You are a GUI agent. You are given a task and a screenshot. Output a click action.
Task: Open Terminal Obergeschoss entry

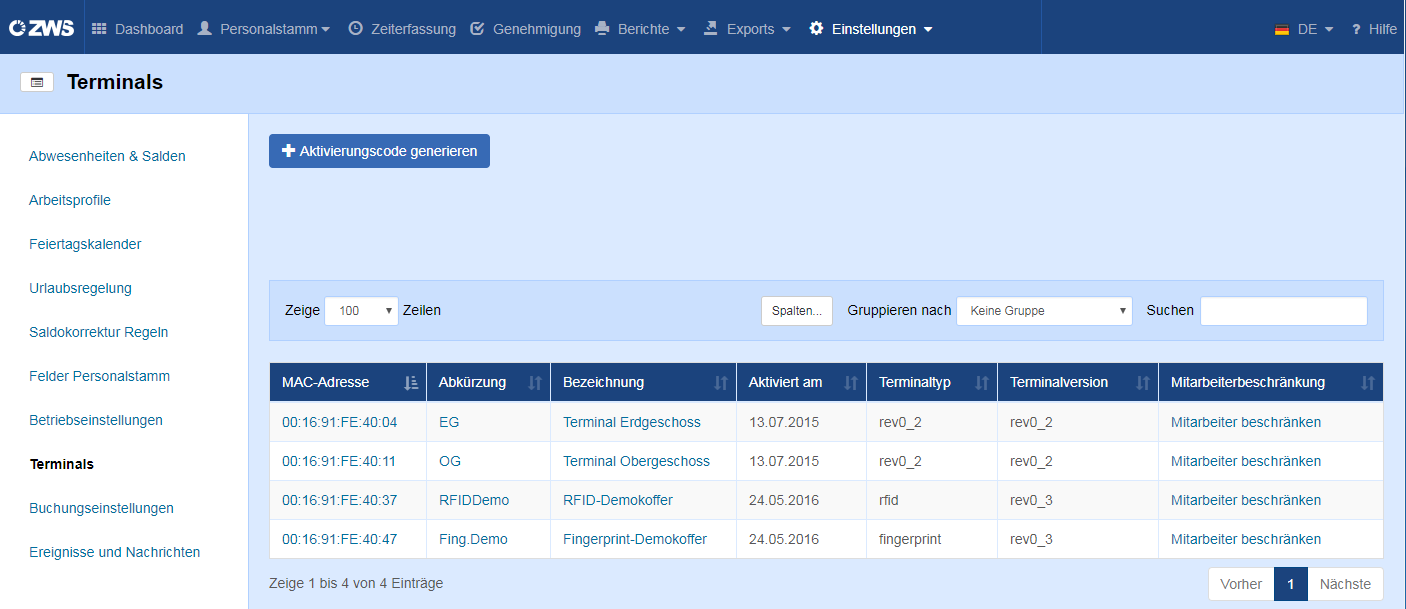[636, 461]
